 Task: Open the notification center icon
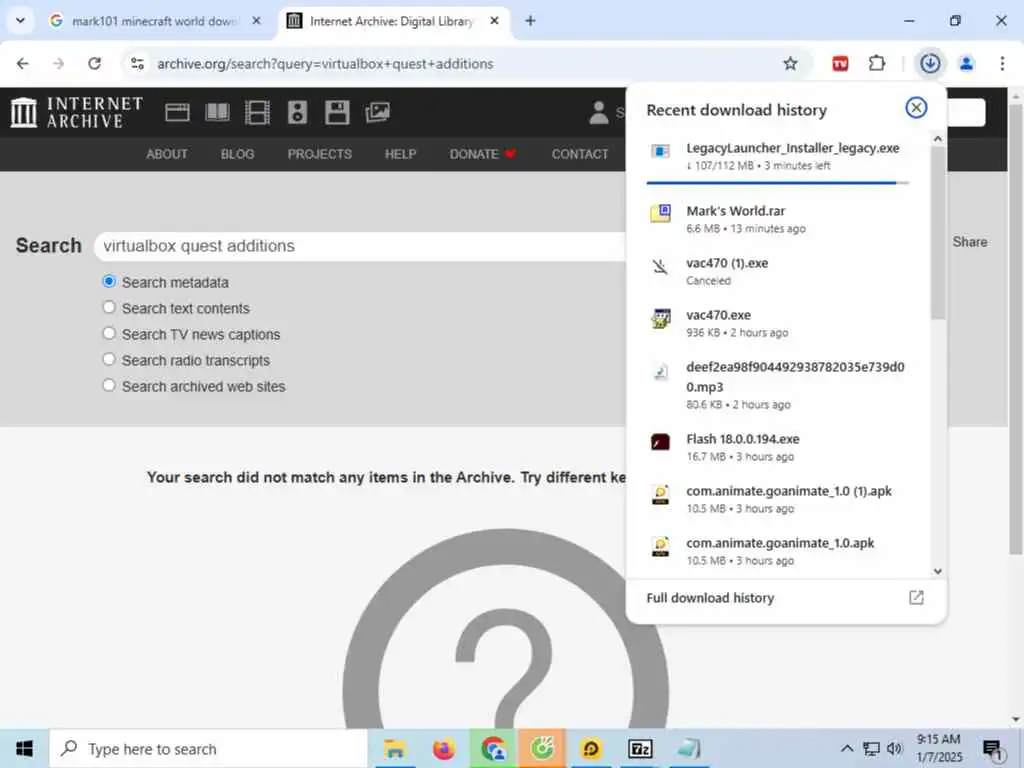point(993,749)
